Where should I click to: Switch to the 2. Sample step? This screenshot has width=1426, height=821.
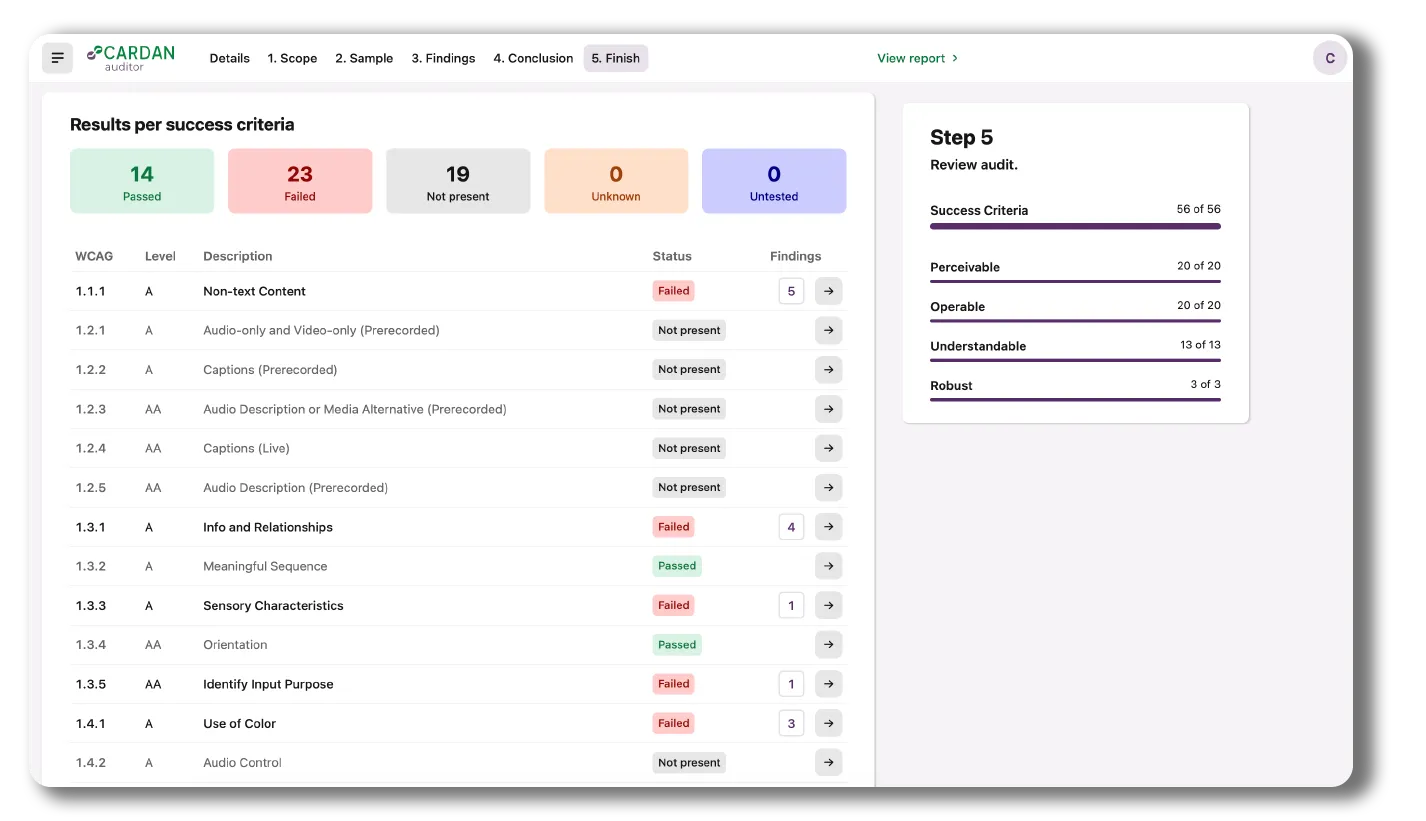tap(364, 58)
